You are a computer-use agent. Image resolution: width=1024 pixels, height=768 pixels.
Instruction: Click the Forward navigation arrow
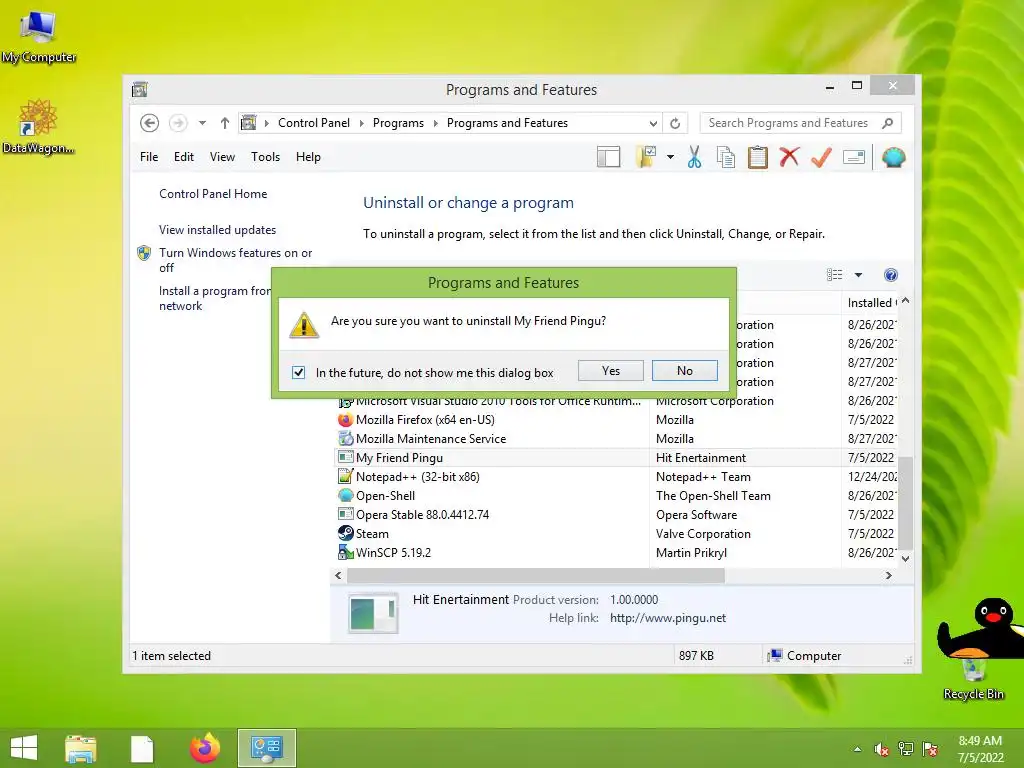pyautogui.click(x=178, y=123)
